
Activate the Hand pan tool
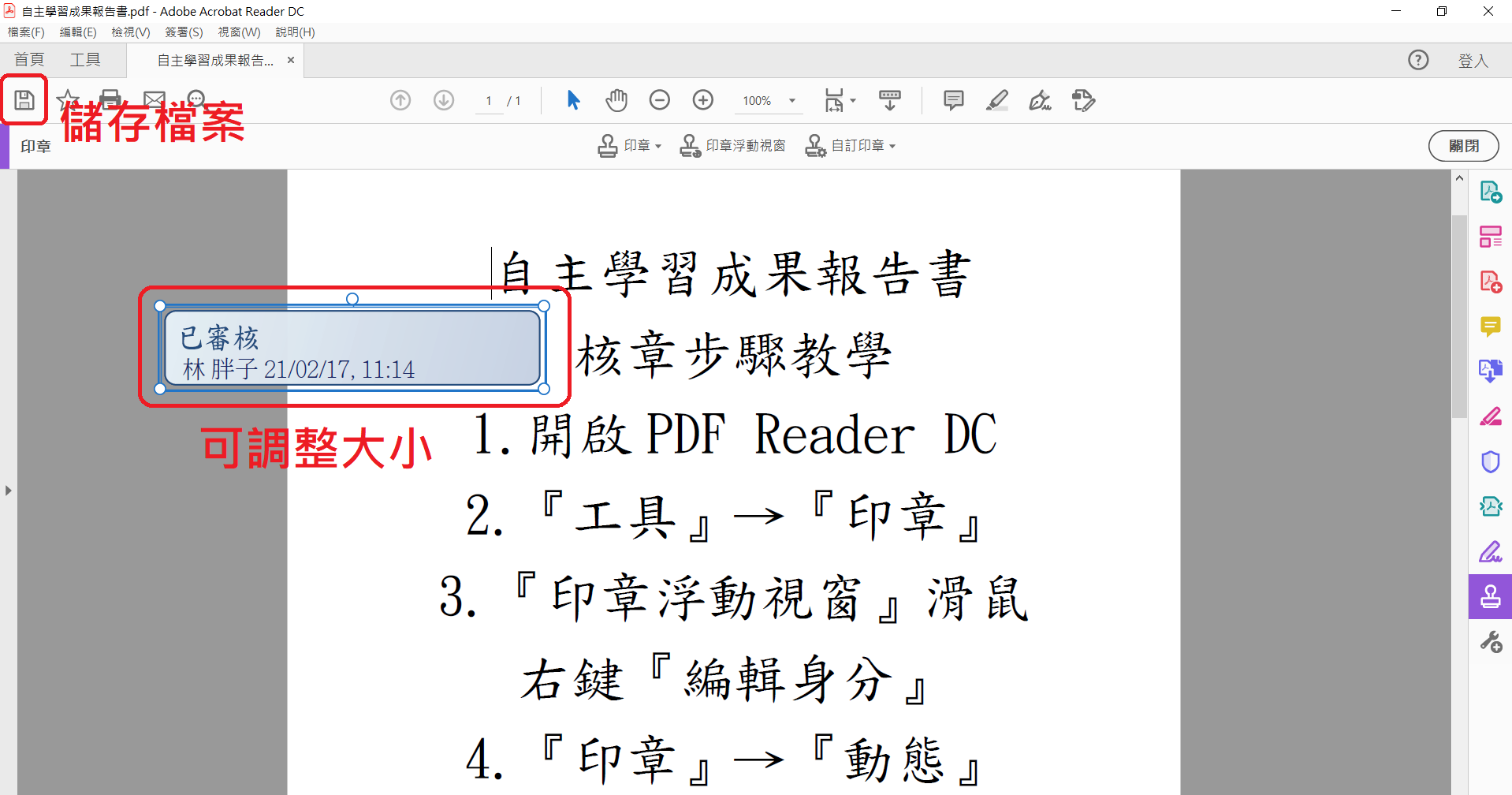pos(616,100)
